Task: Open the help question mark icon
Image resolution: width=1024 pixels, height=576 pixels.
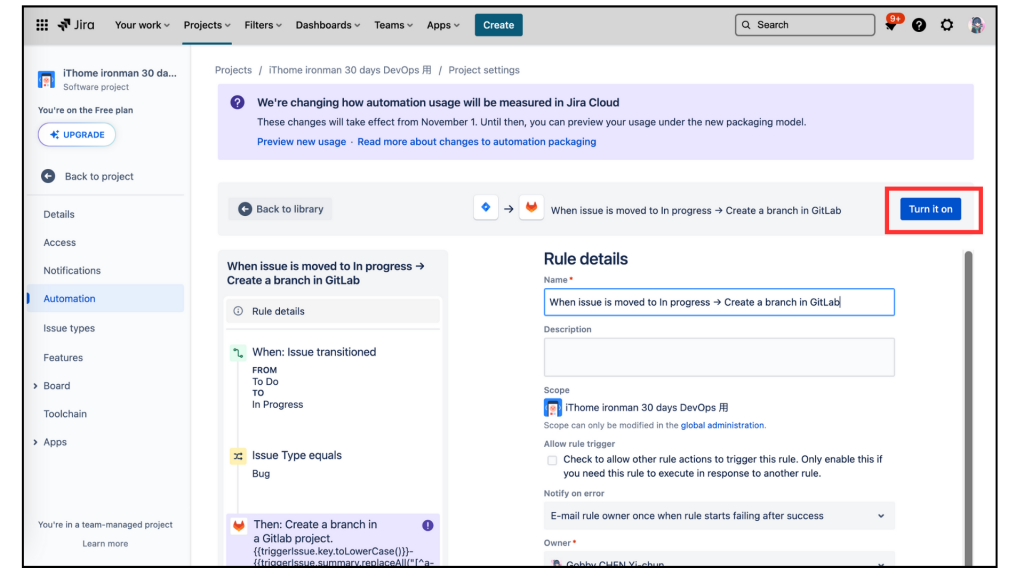Action: [x=919, y=25]
